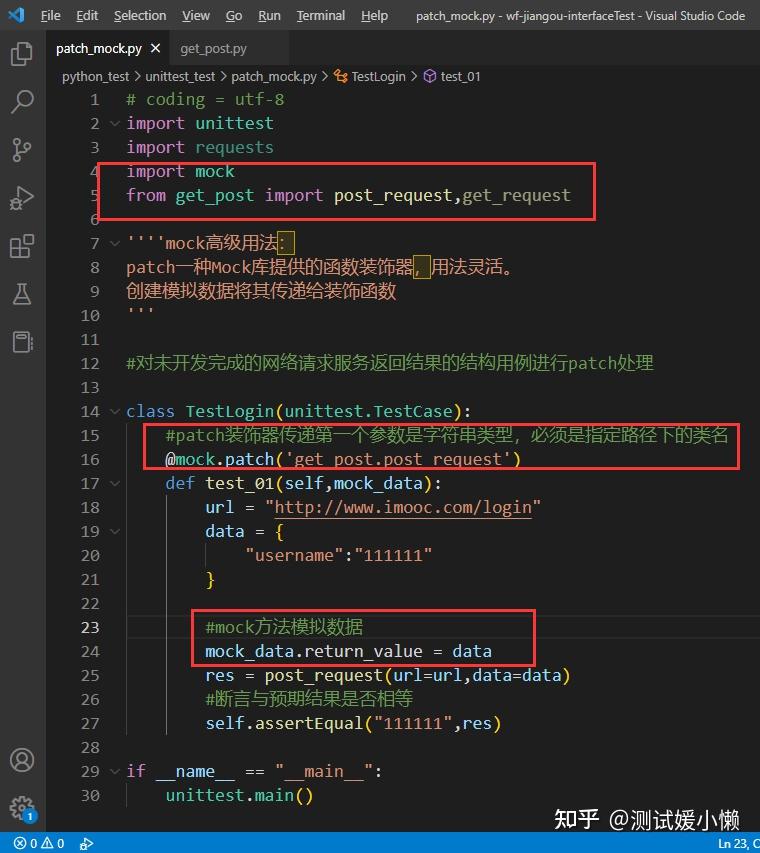Open the Edit menu
The image size is (760, 853).
click(87, 16)
